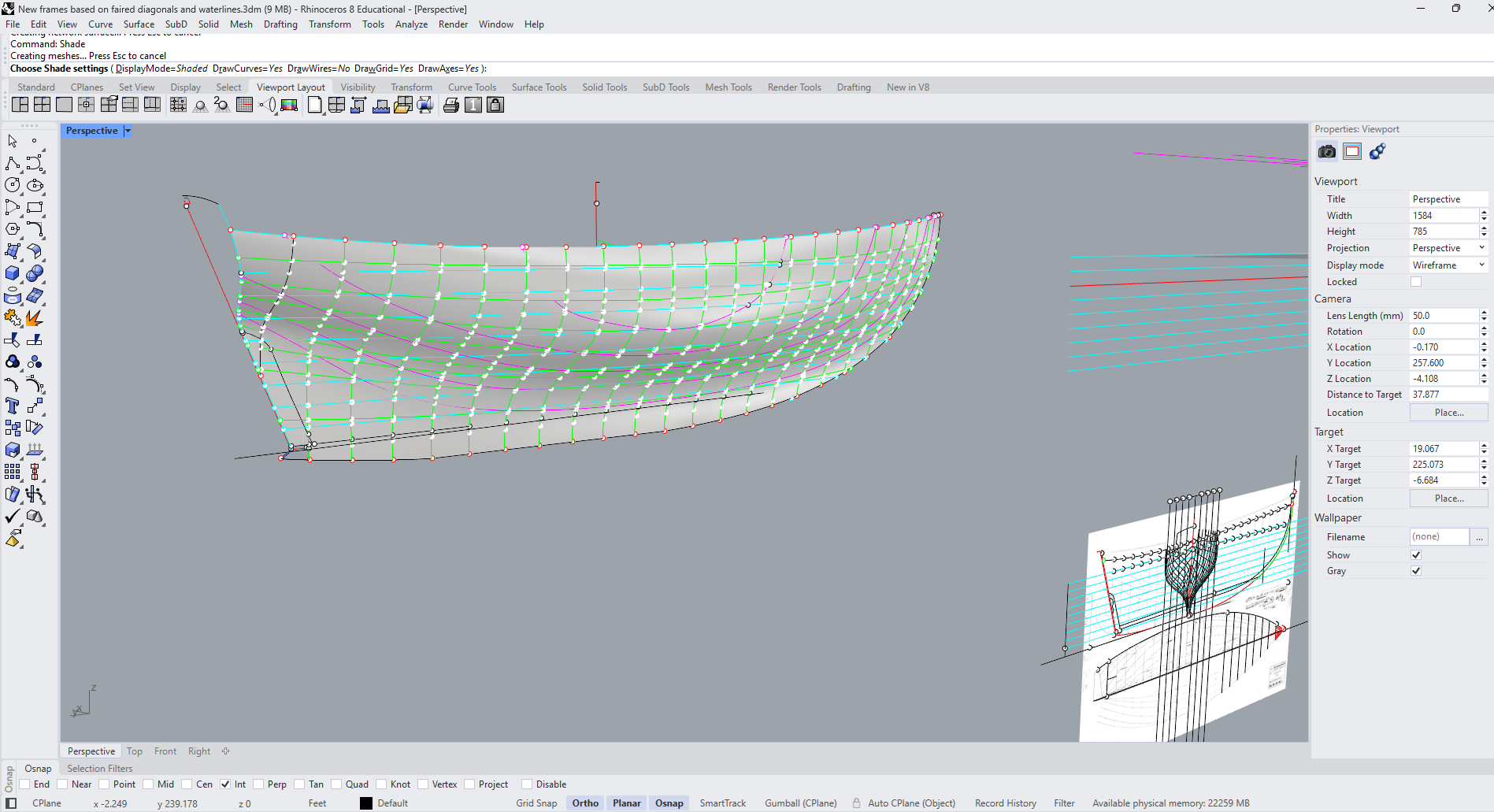Select the Rectangle tool icon
This screenshot has height=812, width=1494.
click(x=34, y=207)
